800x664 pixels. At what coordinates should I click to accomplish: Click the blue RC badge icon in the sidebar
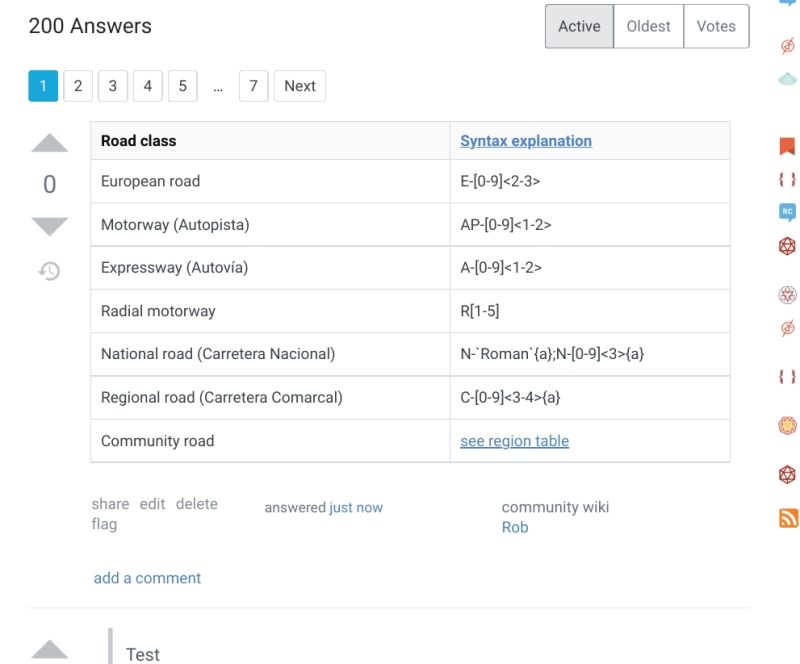(x=787, y=212)
